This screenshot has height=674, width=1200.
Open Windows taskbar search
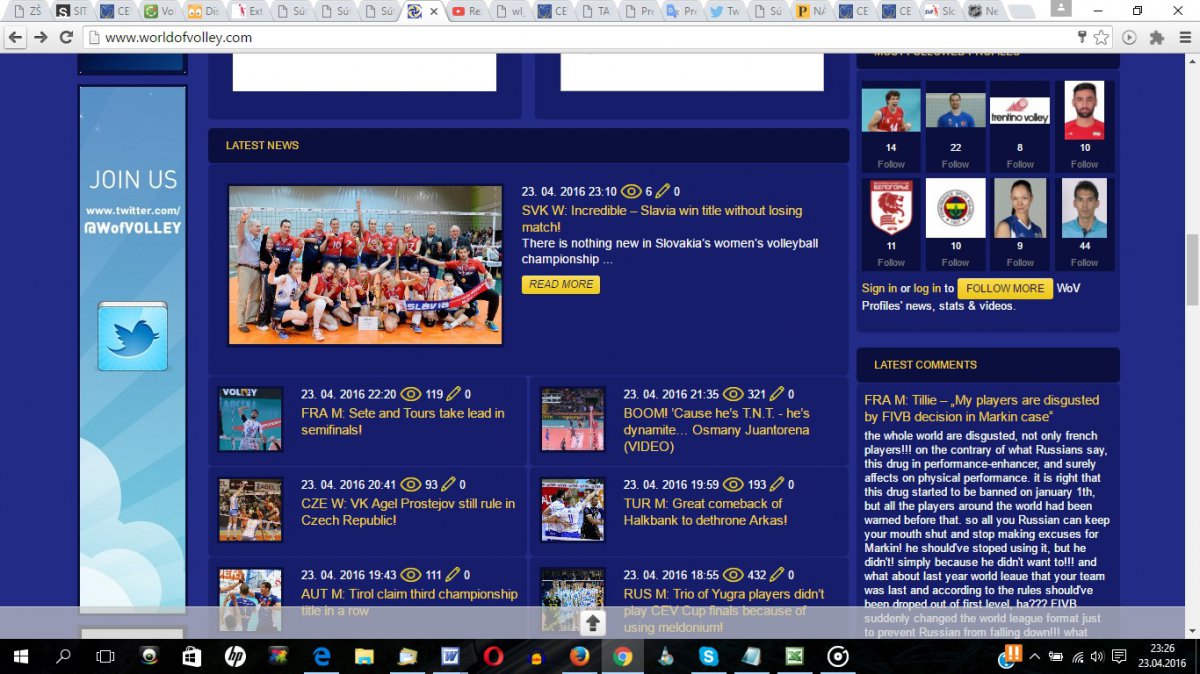pyautogui.click(x=63, y=656)
